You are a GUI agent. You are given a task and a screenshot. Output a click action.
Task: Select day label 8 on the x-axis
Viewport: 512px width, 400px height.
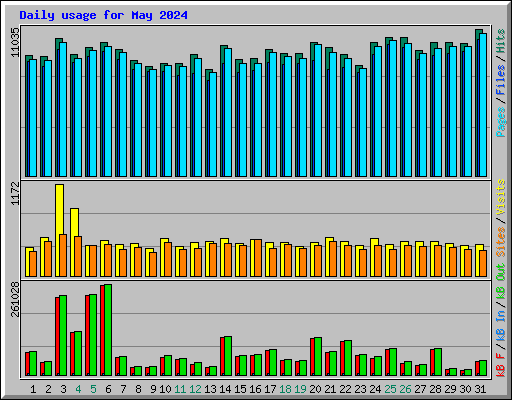pos(138,389)
